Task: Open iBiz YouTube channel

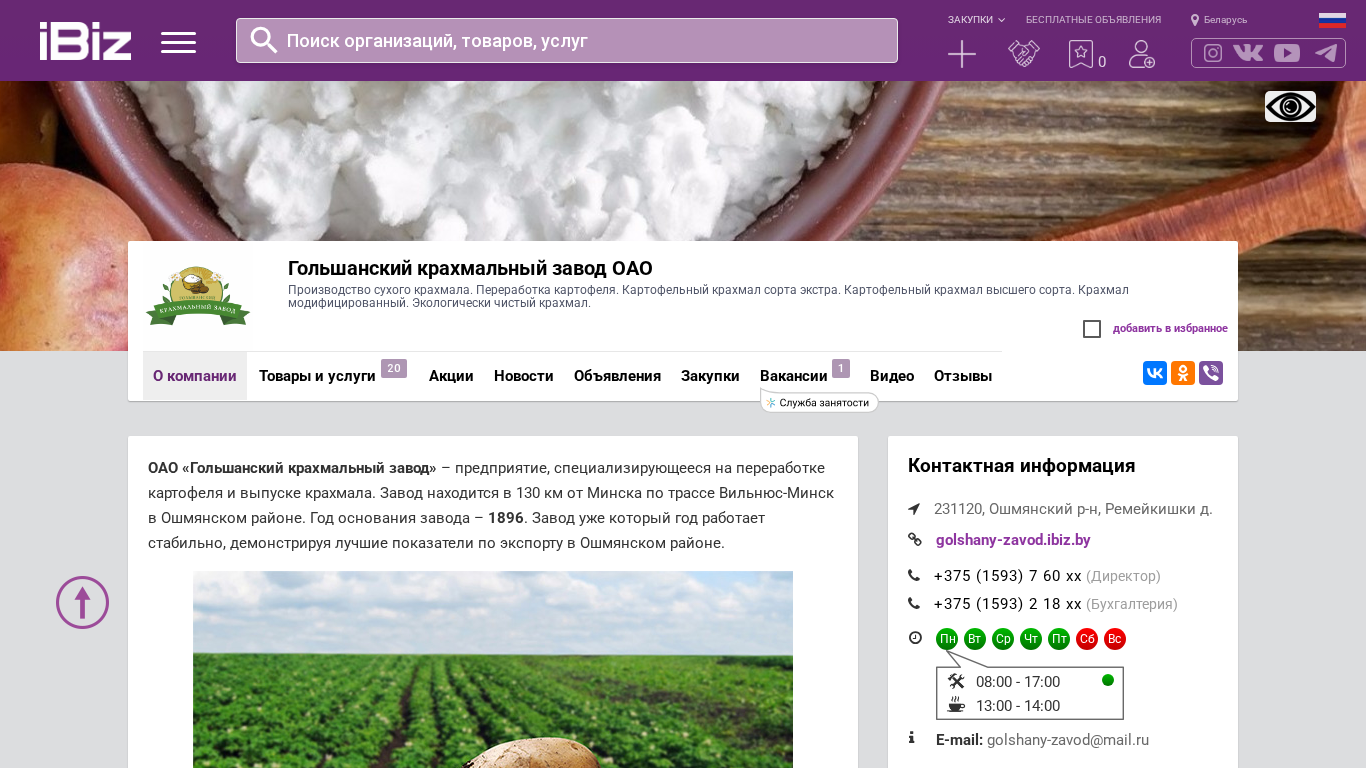Action: pos(1287,53)
